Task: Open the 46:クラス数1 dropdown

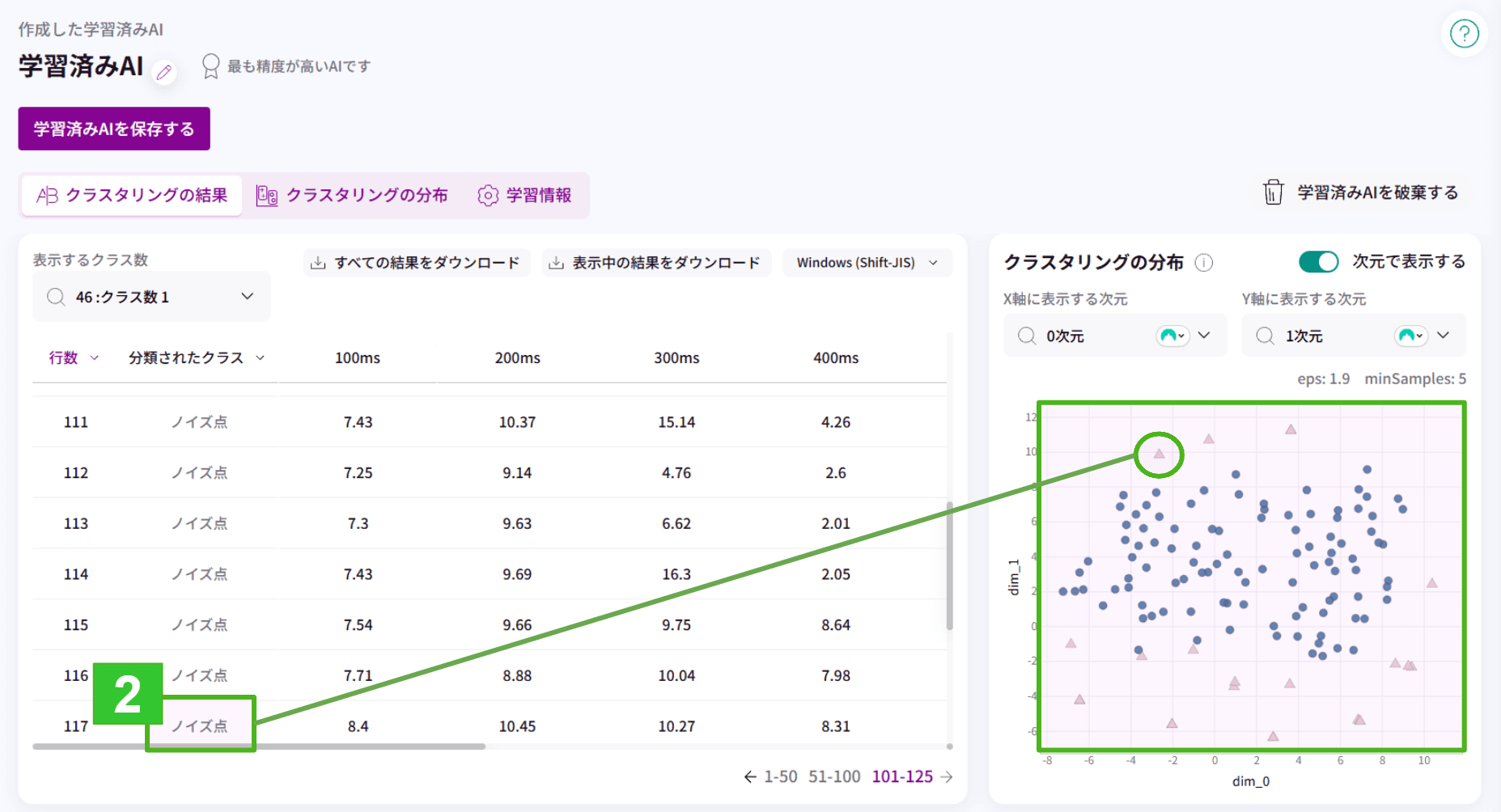Action: click(x=151, y=297)
